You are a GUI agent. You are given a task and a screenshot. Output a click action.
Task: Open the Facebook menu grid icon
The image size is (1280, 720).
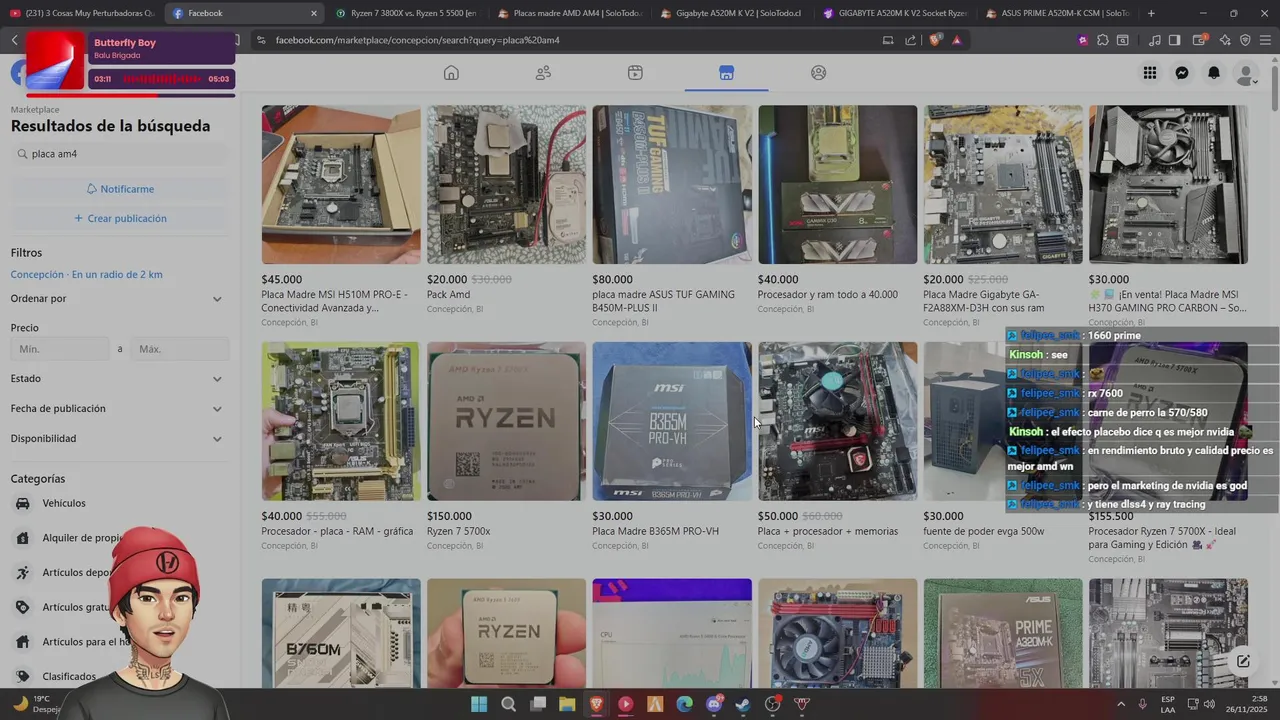[1150, 73]
